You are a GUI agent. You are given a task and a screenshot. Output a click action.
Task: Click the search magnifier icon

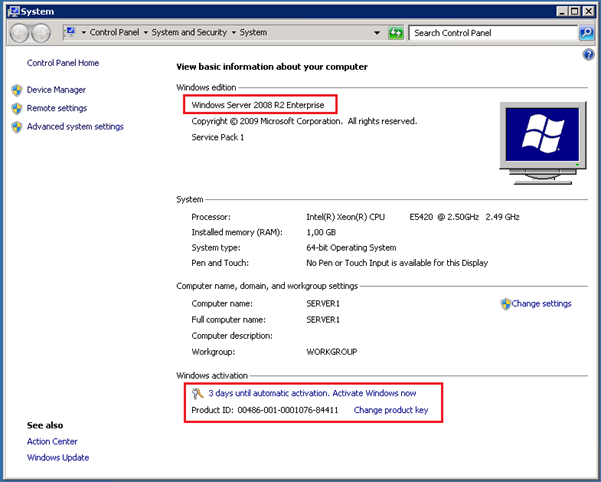(586, 33)
